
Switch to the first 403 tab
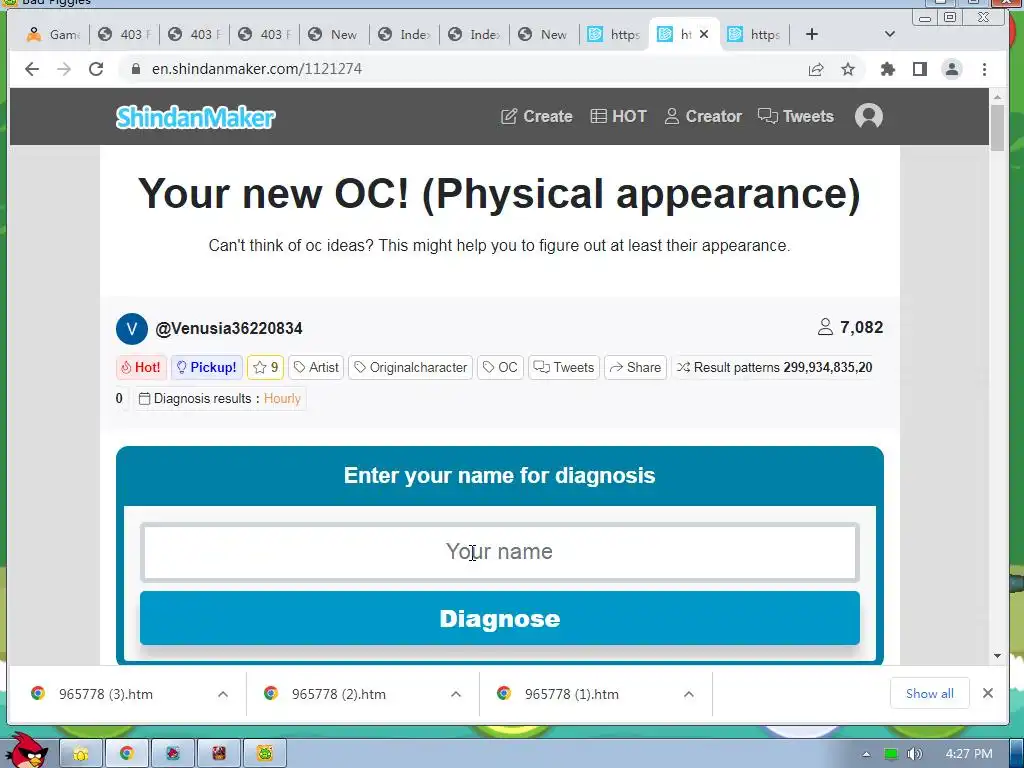tap(123, 34)
